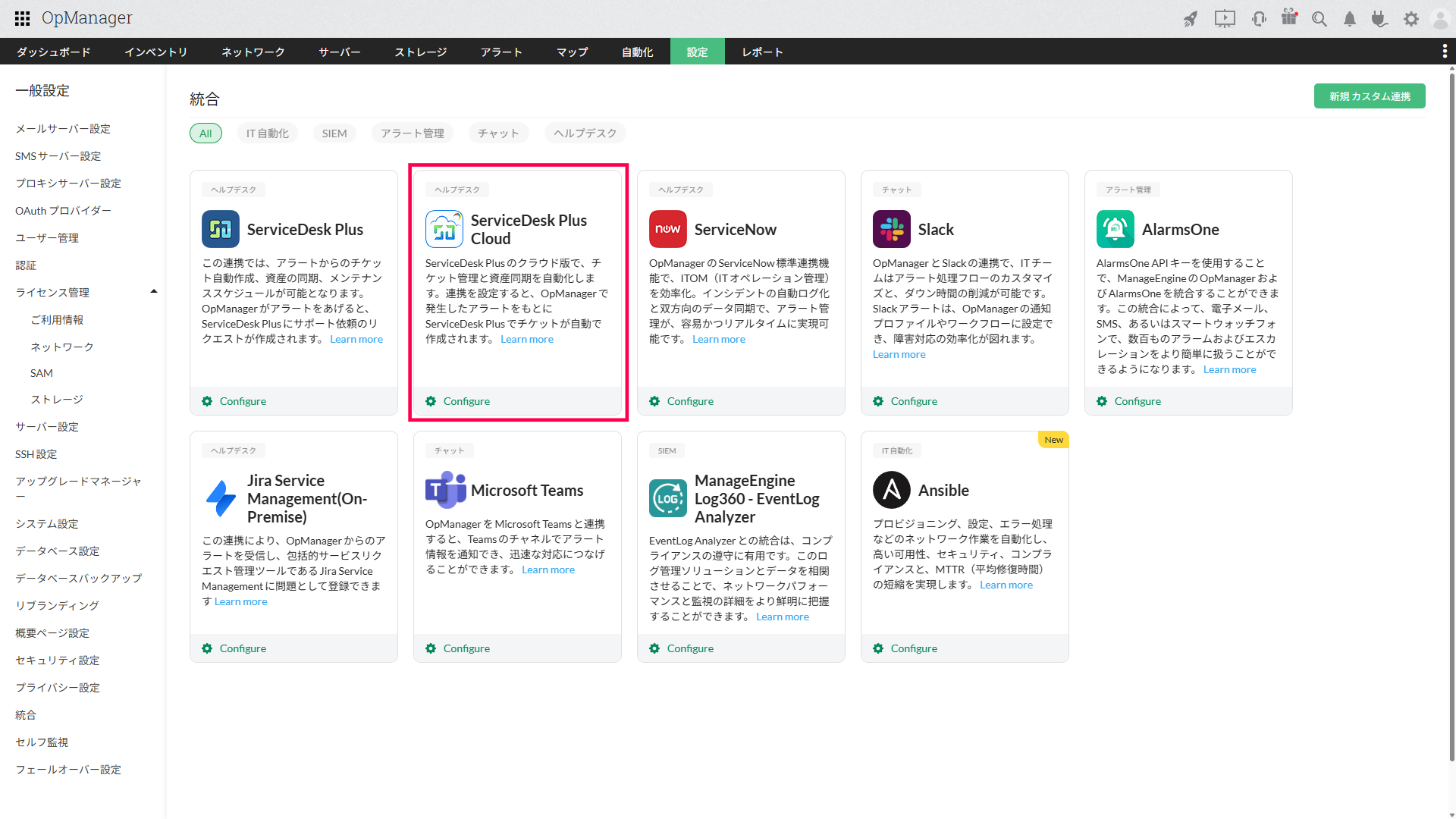Click the search magnifier icon
The height and width of the screenshot is (819, 1456).
(x=1319, y=19)
